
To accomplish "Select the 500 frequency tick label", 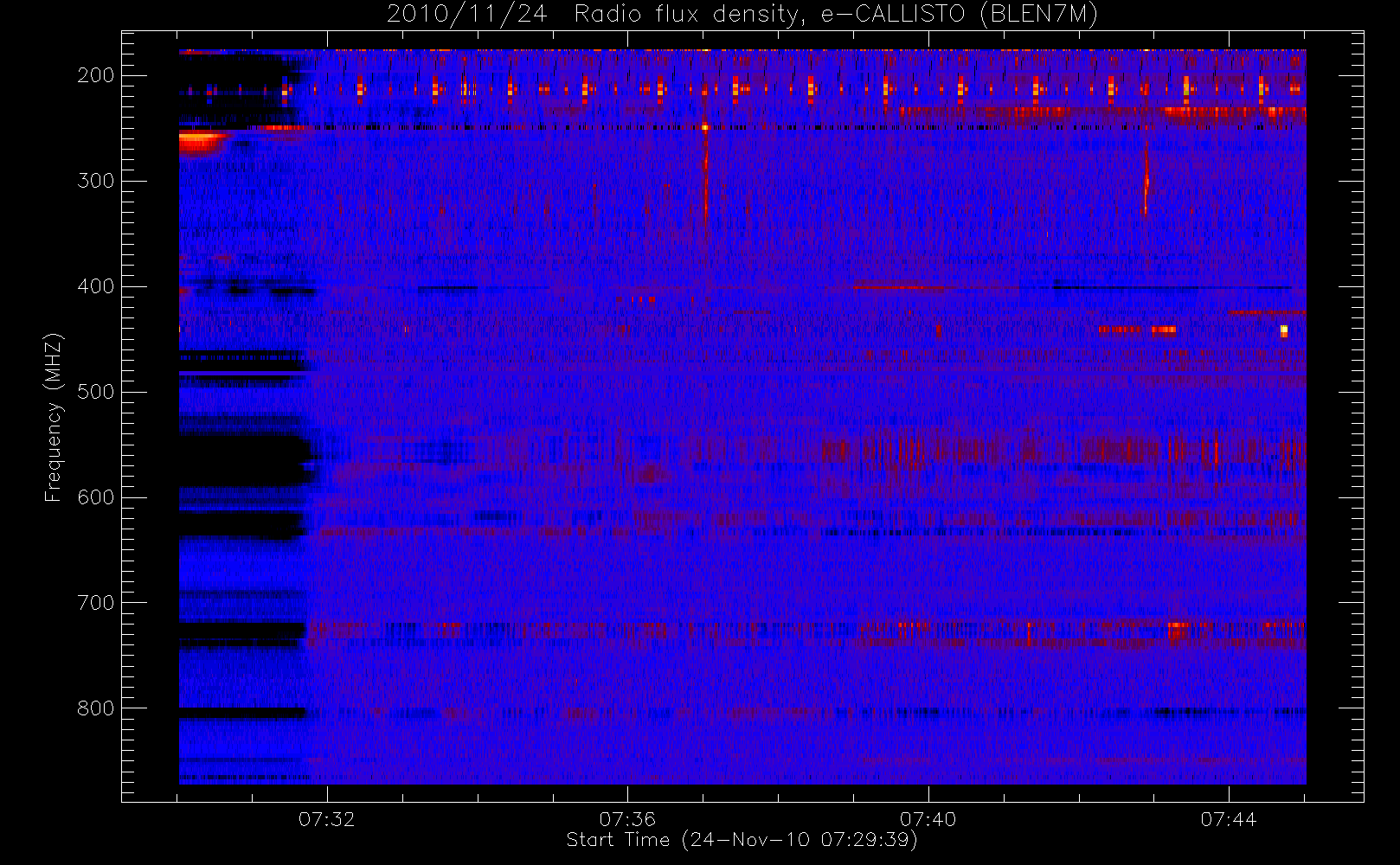I will point(96,392).
